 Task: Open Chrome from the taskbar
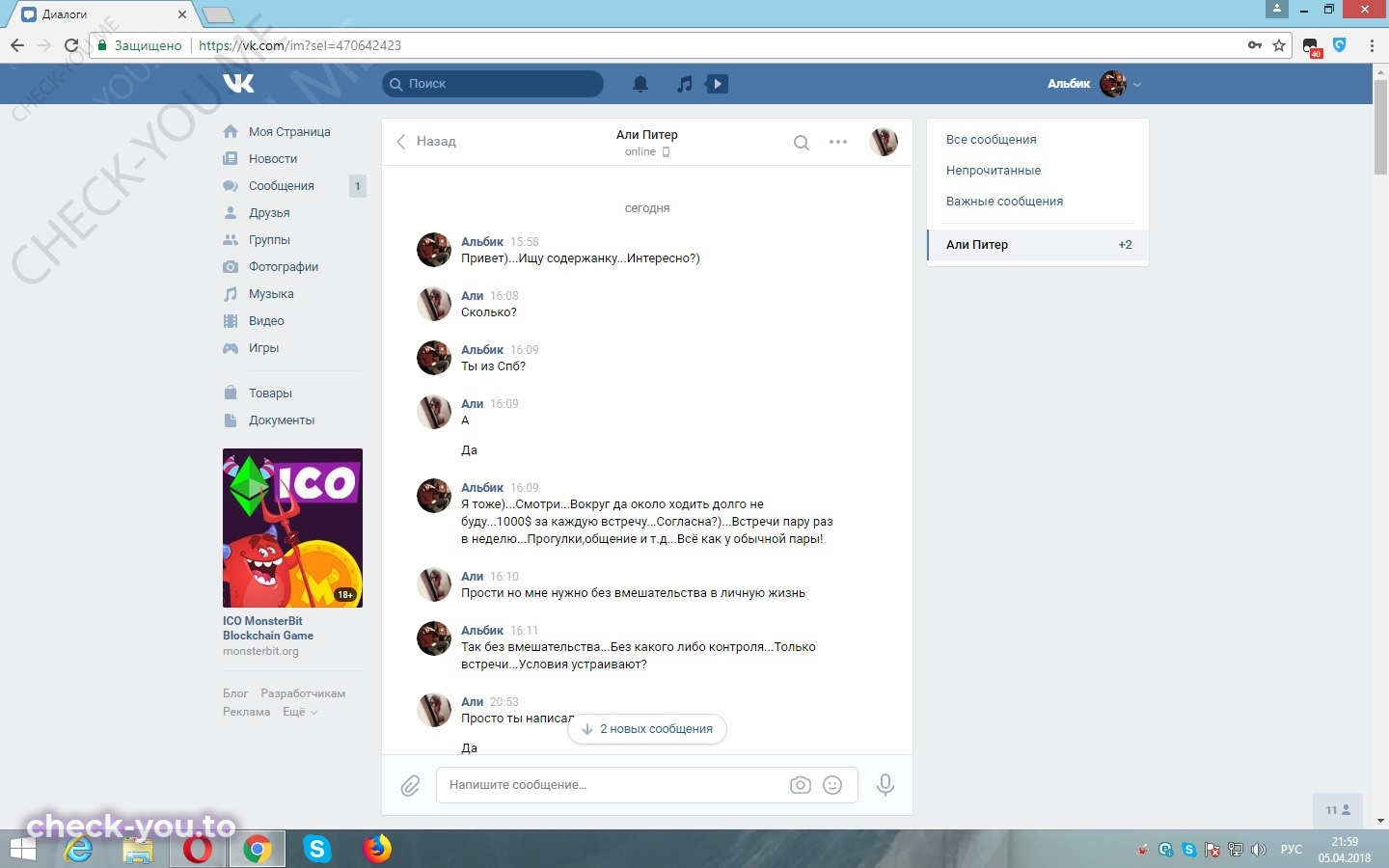click(257, 850)
